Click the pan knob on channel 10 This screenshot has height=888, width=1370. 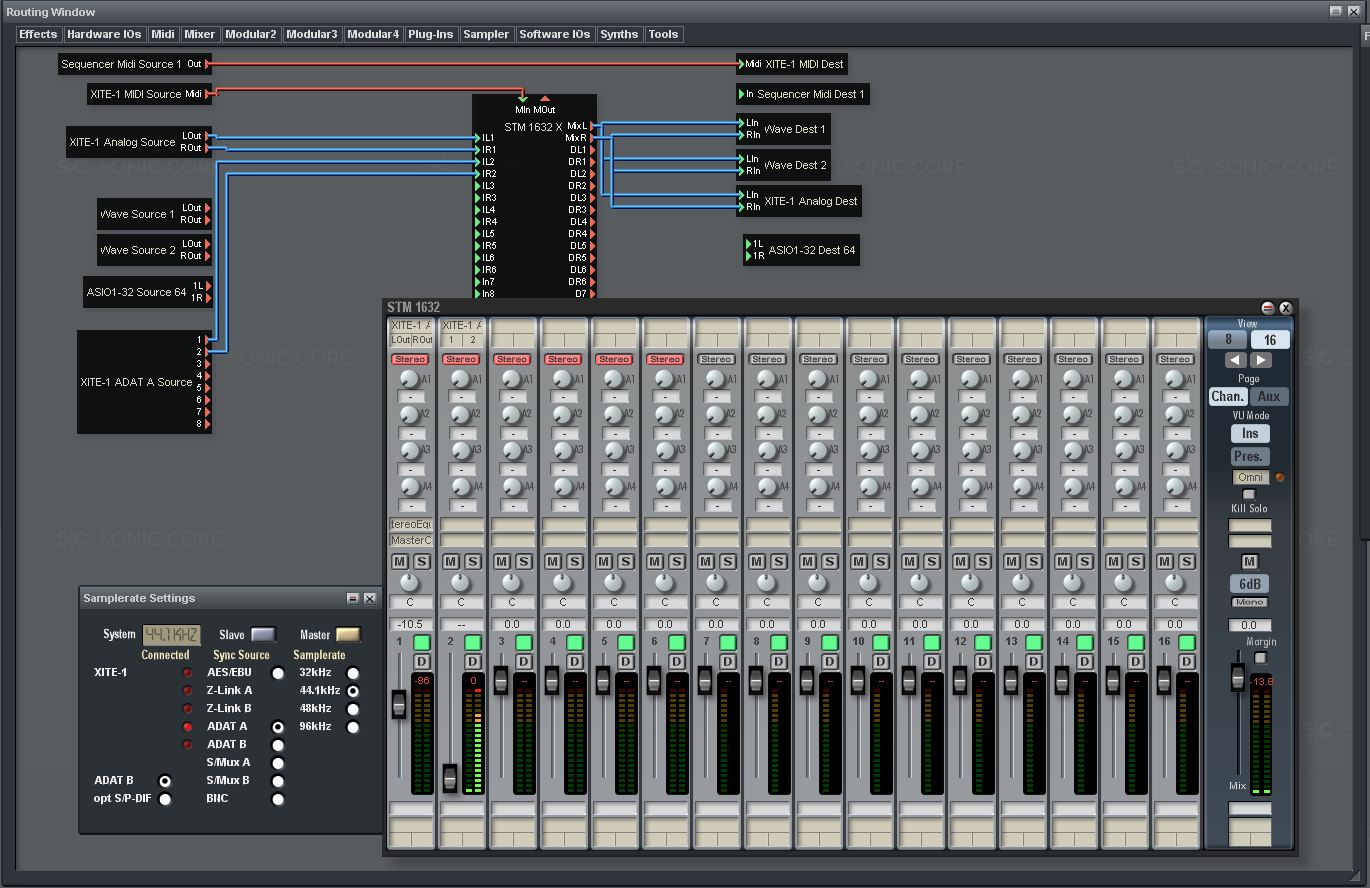click(867, 582)
